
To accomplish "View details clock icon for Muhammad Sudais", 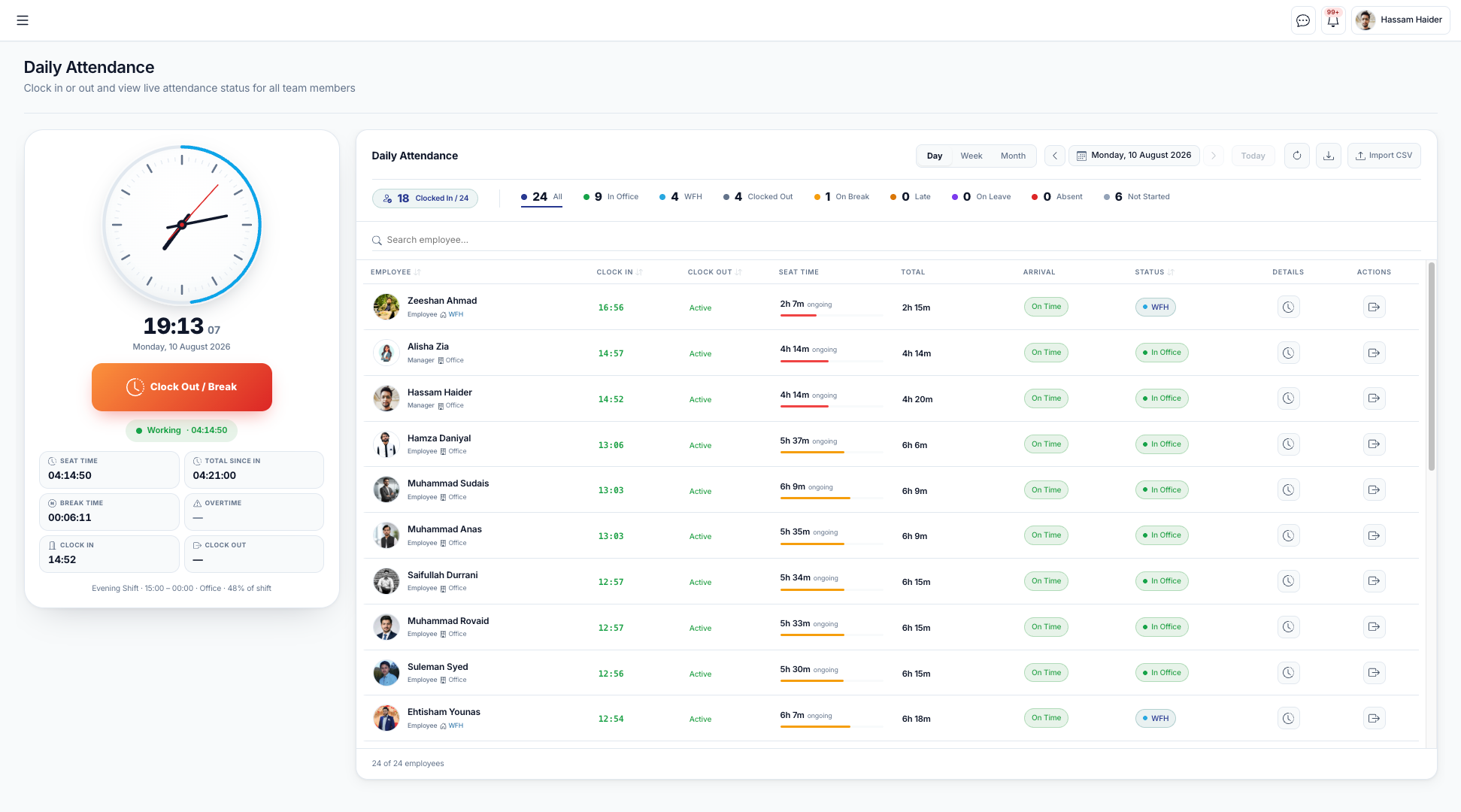I will tap(1289, 490).
